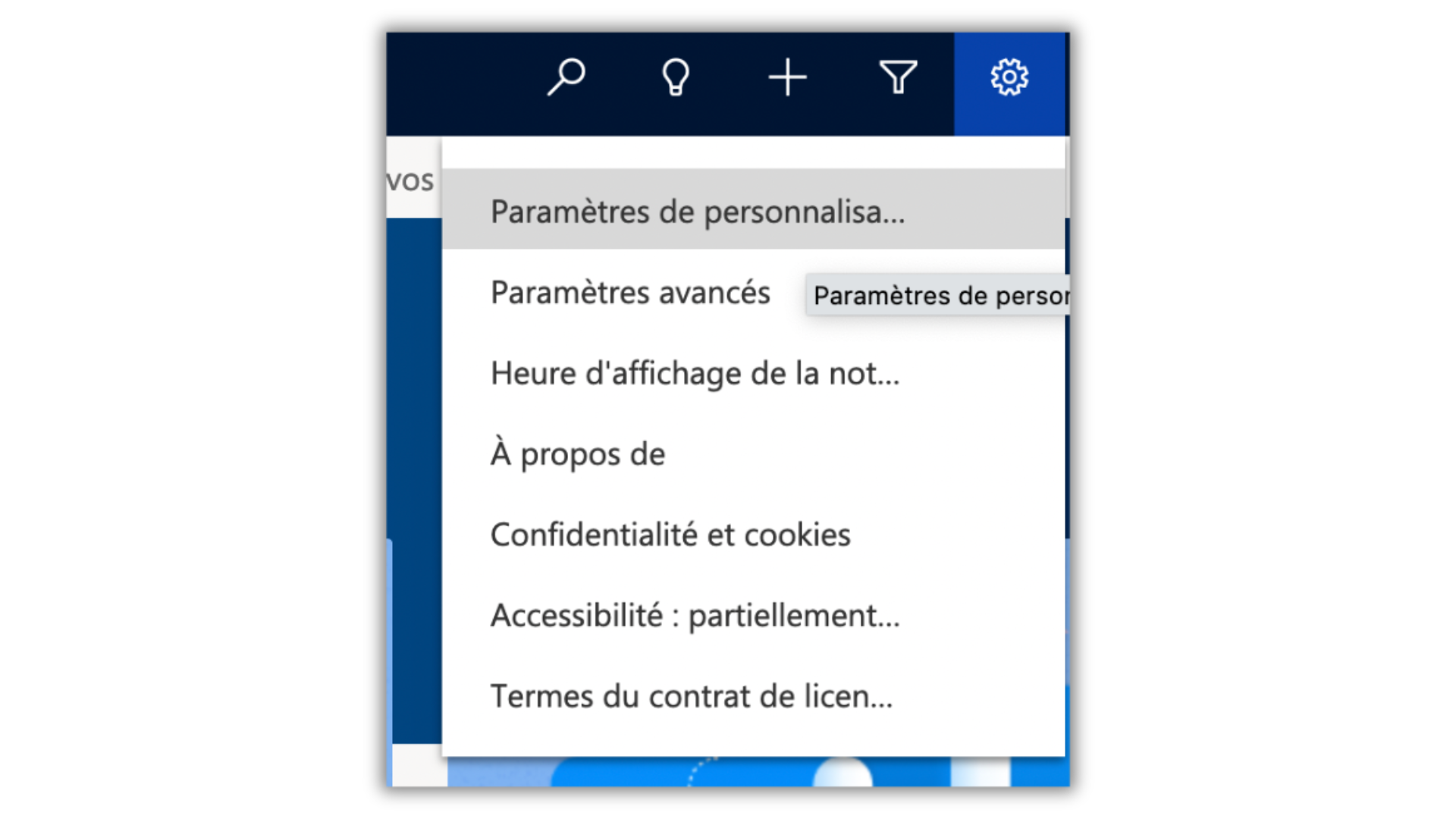
Task: Open Paramètres de personnalisa... menu entry
Action: point(754,209)
